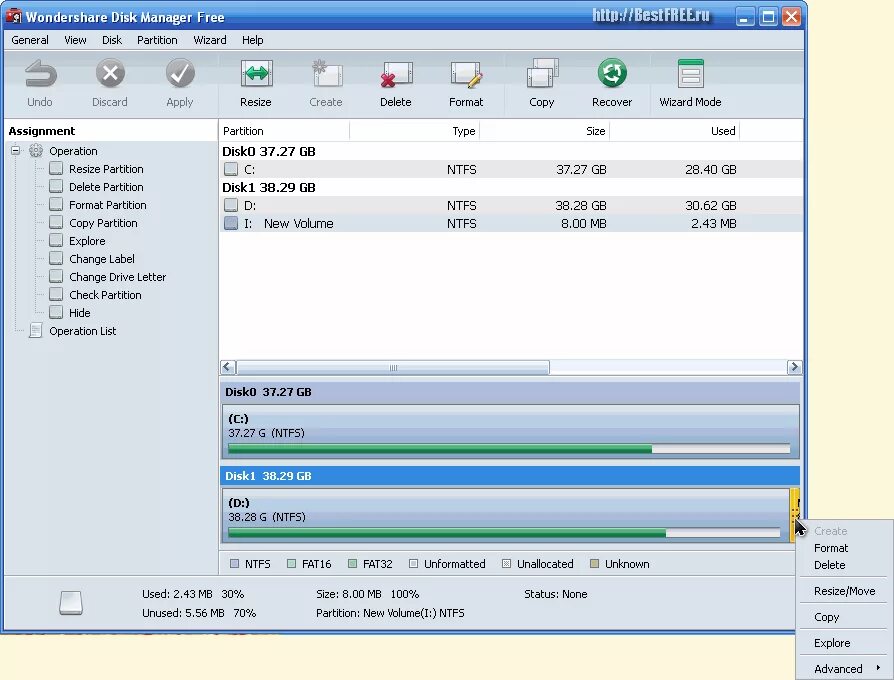Open the Wizard menu
The height and width of the screenshot is (680, 894).
pos(210,40)
